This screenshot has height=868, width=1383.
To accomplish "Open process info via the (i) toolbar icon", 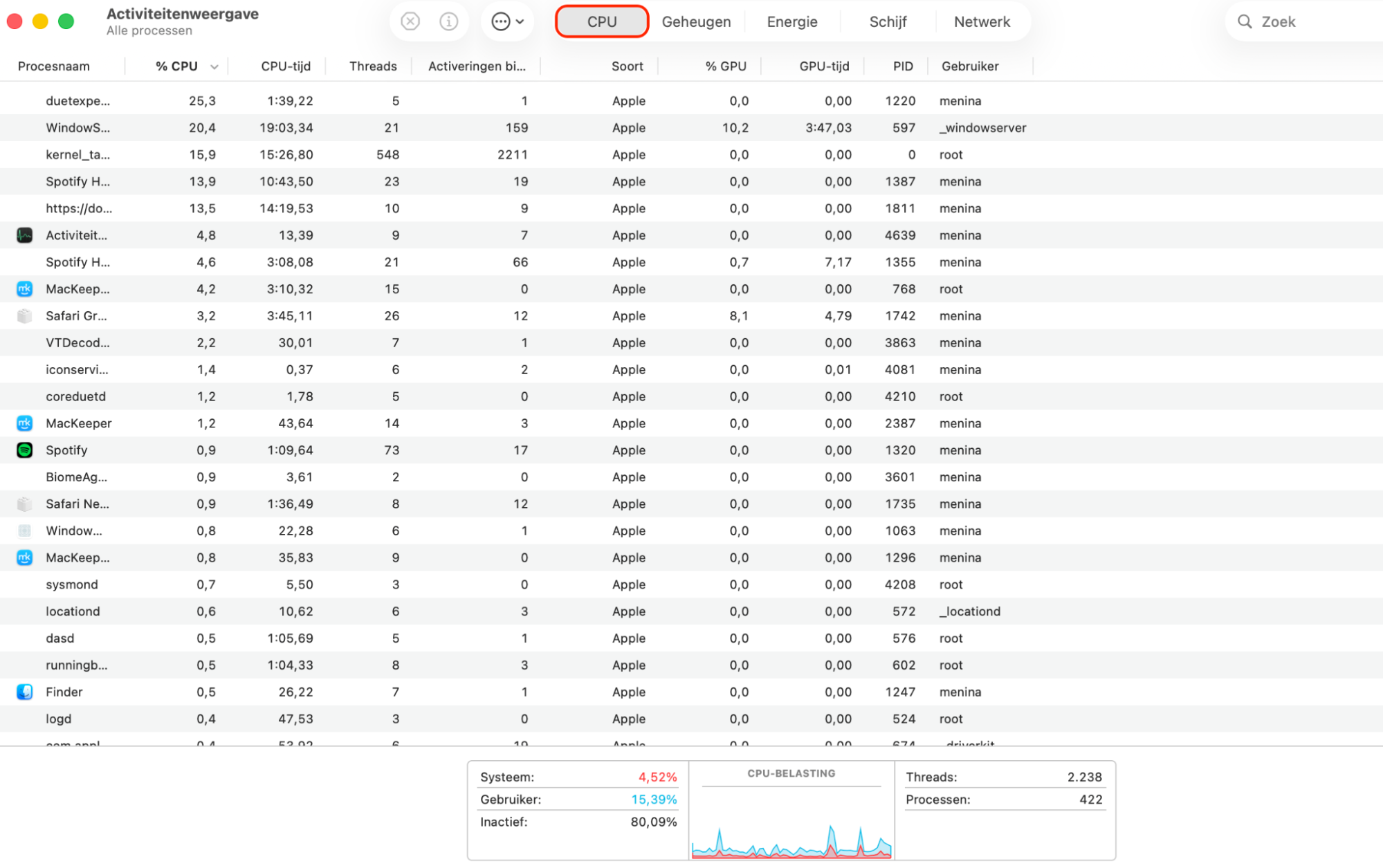I will click(449, 21).
